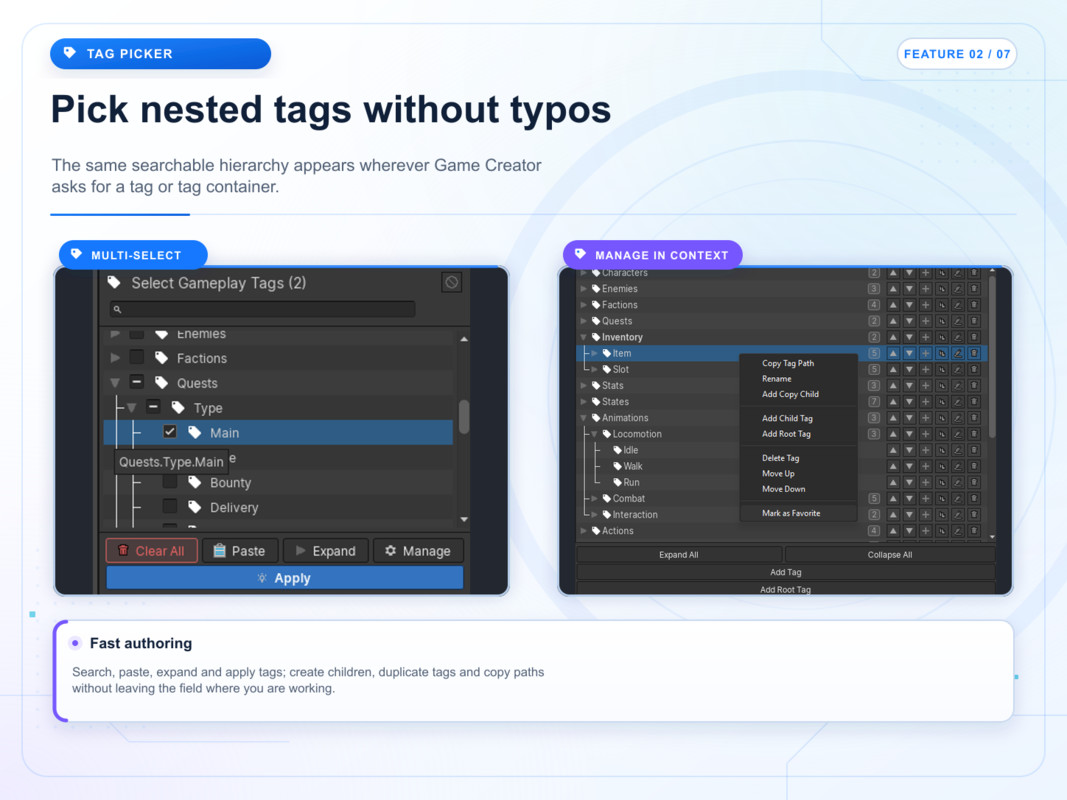Image resolution: width=1067 pixels, height=800 pixels.
Task: Click the move-down arrow on the Item row
Action: tap(909, 353)
